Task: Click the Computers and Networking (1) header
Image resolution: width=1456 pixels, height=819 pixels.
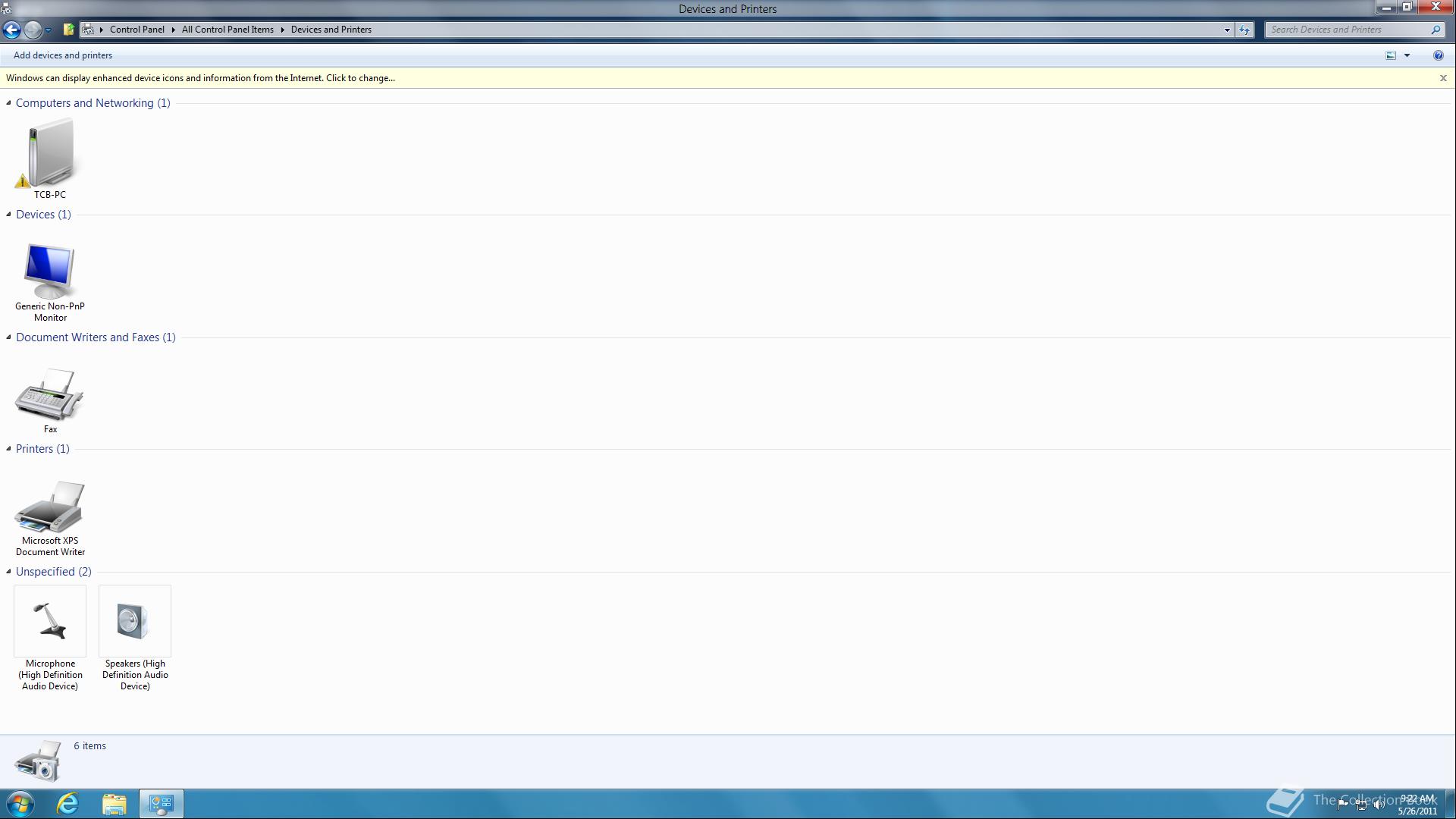Action: coord(93,103)
